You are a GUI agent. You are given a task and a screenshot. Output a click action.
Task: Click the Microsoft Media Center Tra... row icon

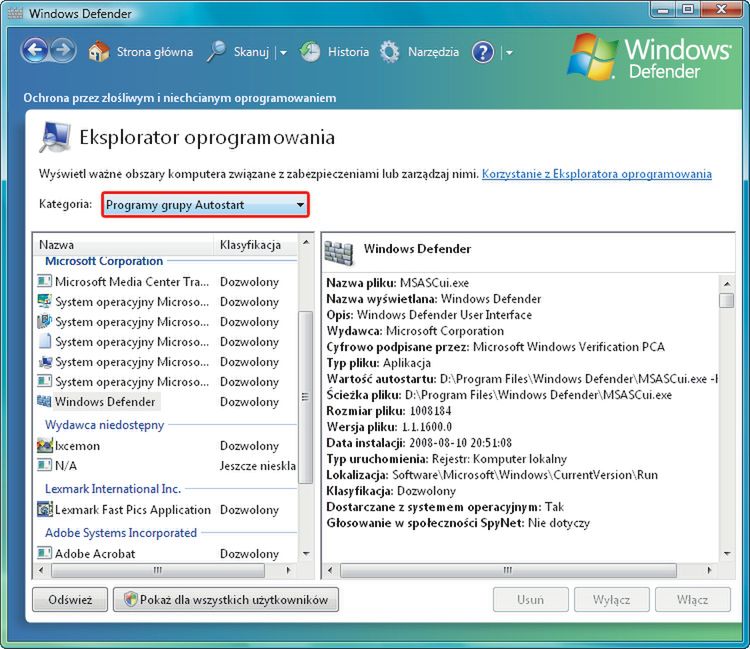(x=44, y=281)
